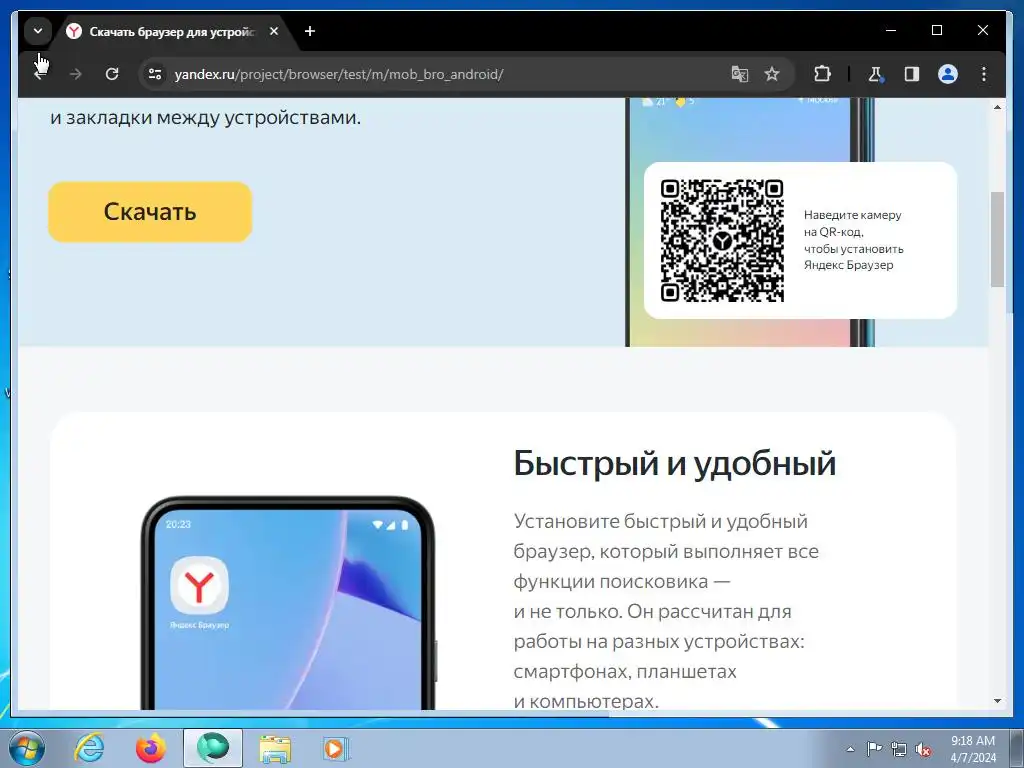Go back to the previous page

pyautogui.click(x=40, y=74)
